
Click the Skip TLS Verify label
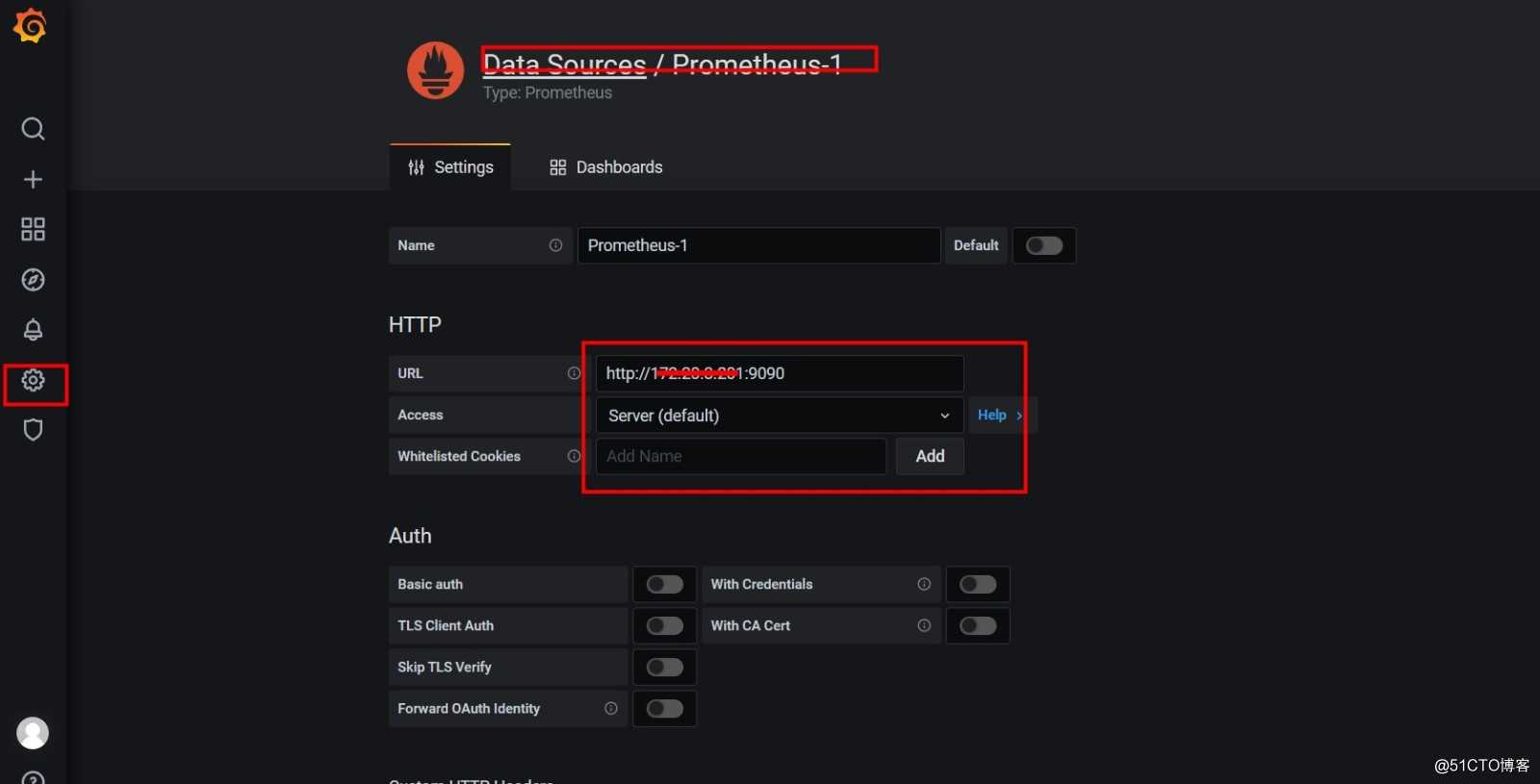[x=445, y=667]
